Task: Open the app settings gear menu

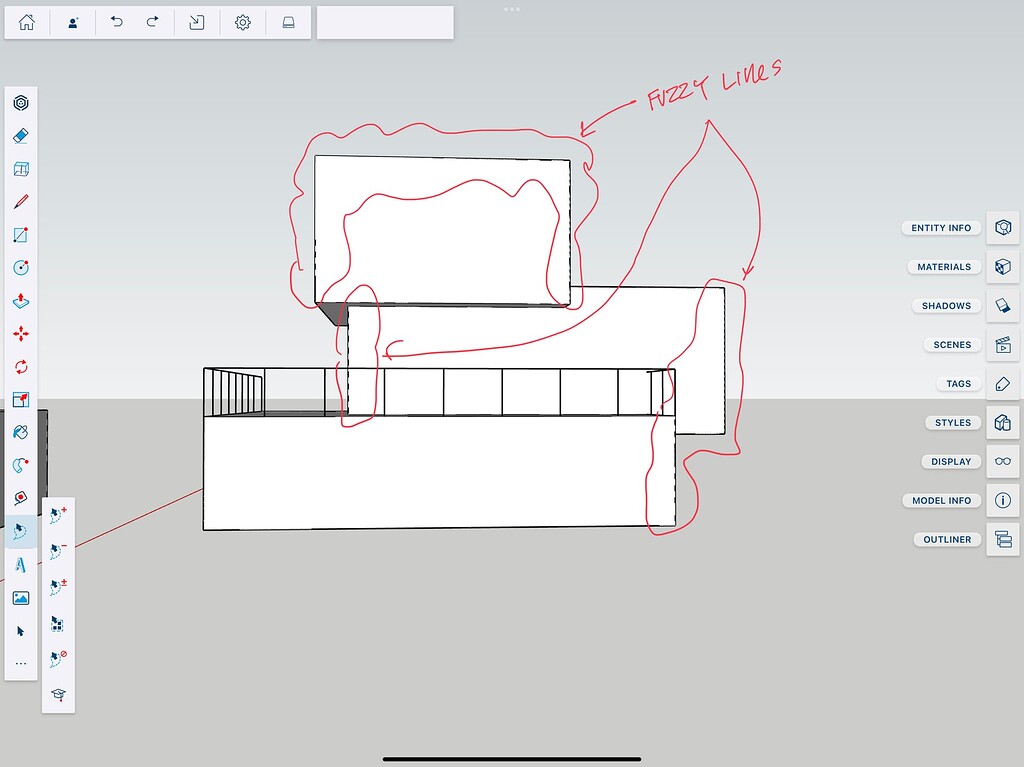Action: pyautogui.click(x=242, y=21)
